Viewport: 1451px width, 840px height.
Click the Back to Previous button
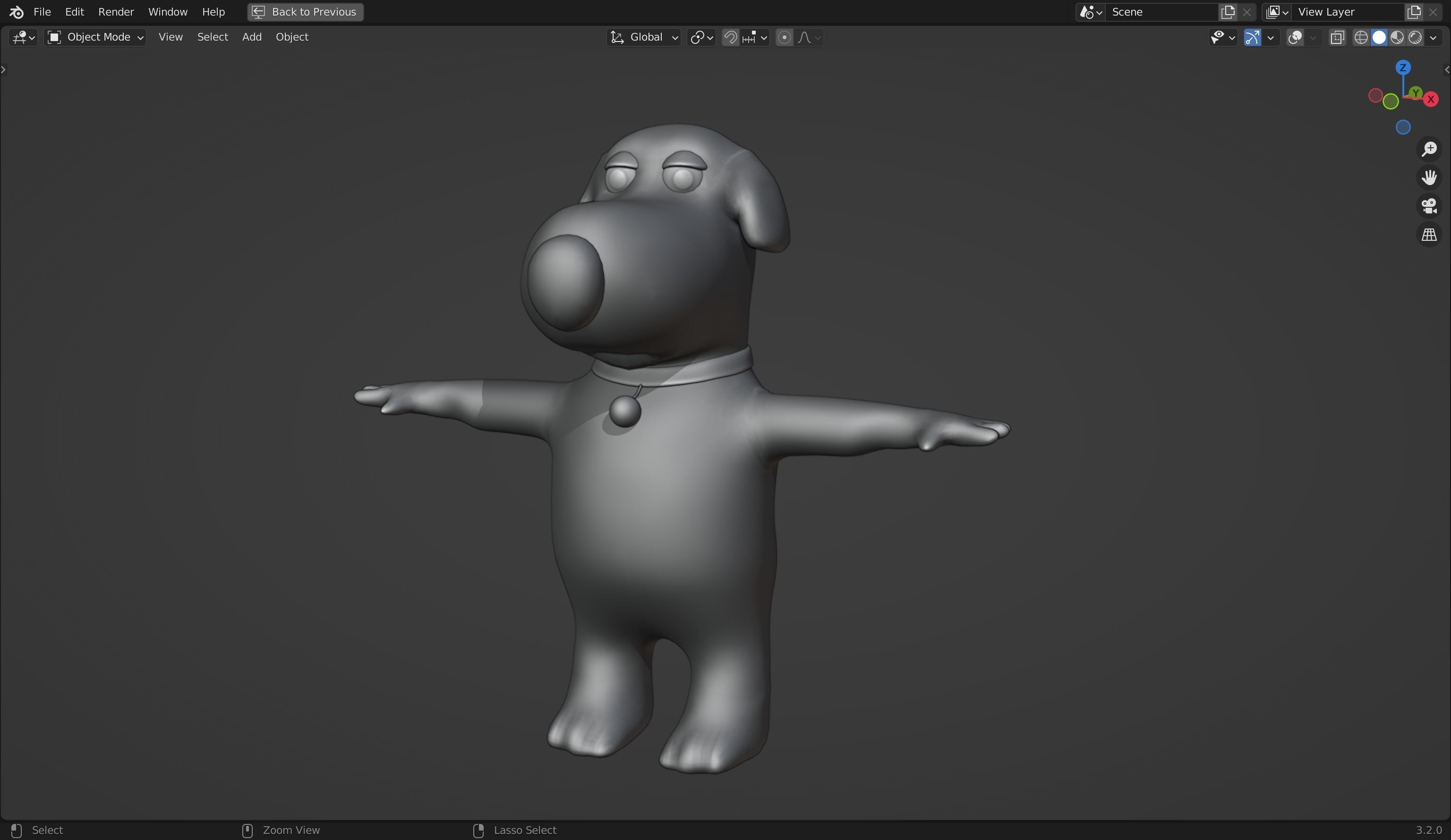pos(305,11)
